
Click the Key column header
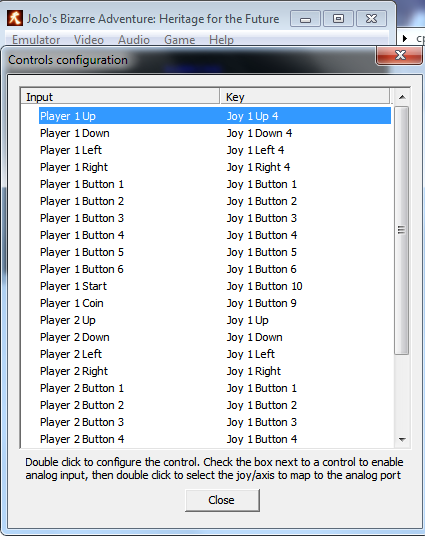305,97
